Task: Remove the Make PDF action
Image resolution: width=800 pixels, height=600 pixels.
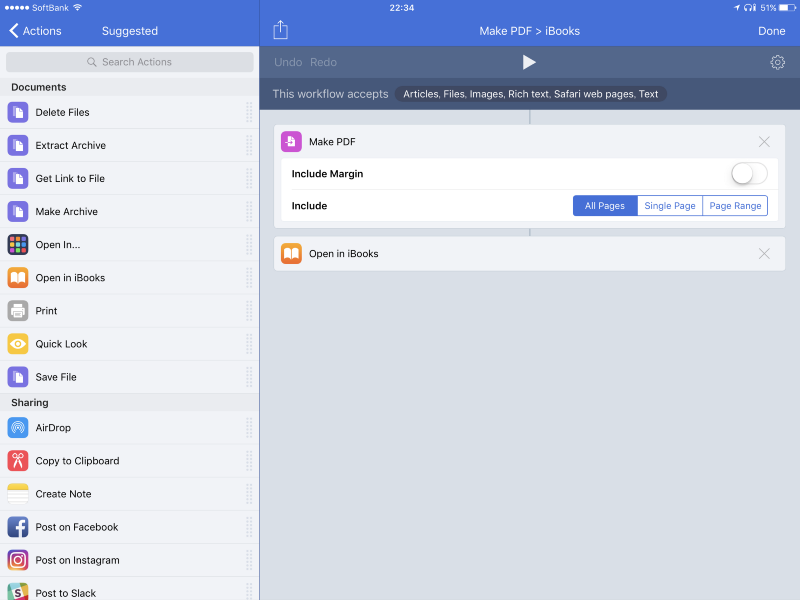Action: pos(764,142)
